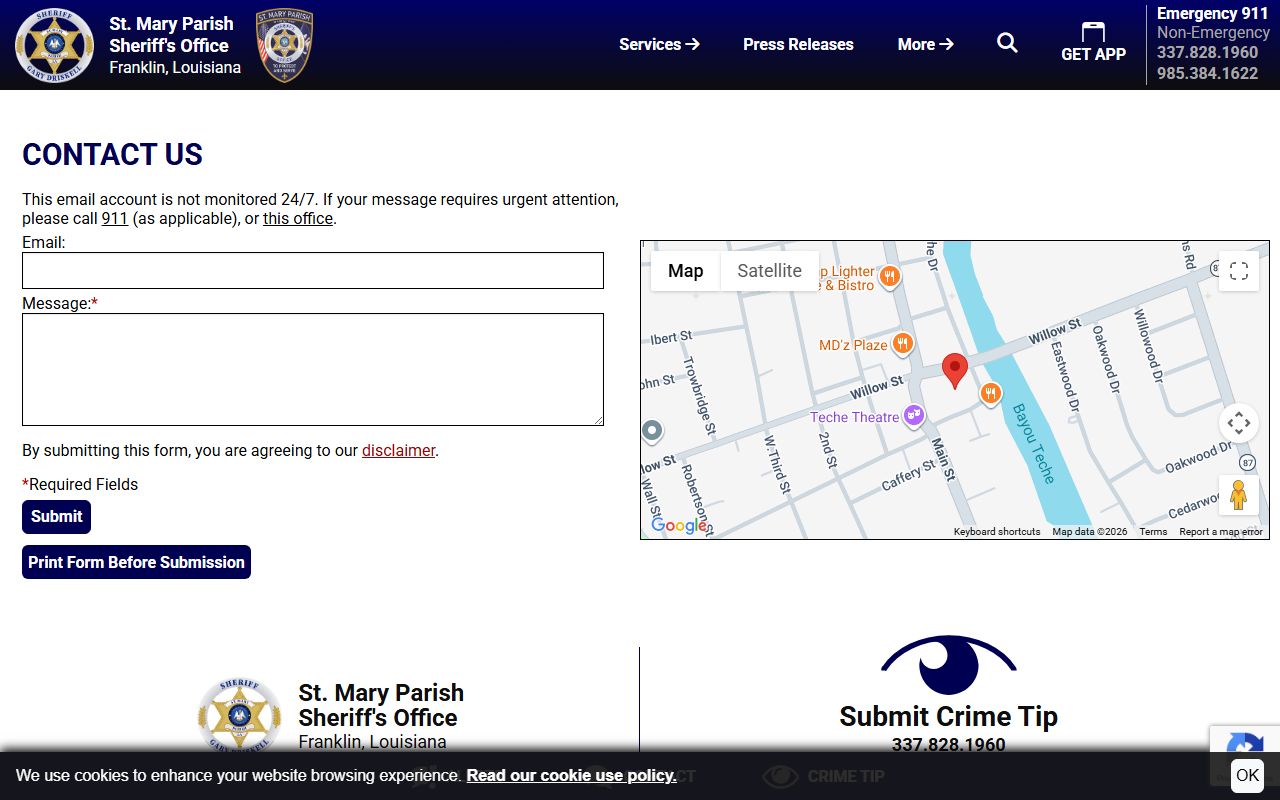Switch to the Satellite view tab
The width and height of the screenshot is (1280, 800).
pos(769,271)
